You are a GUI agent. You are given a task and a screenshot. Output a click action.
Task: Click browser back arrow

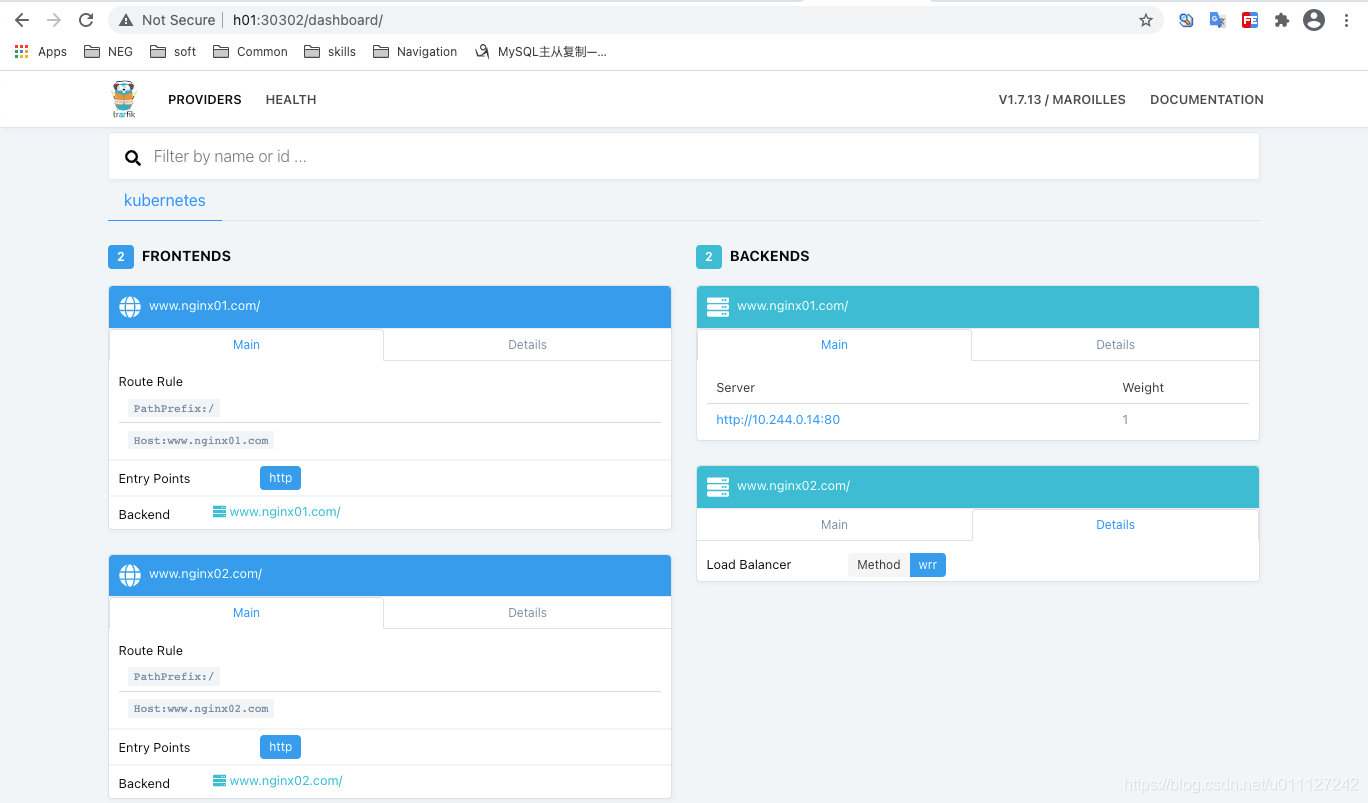coord(22,20)
